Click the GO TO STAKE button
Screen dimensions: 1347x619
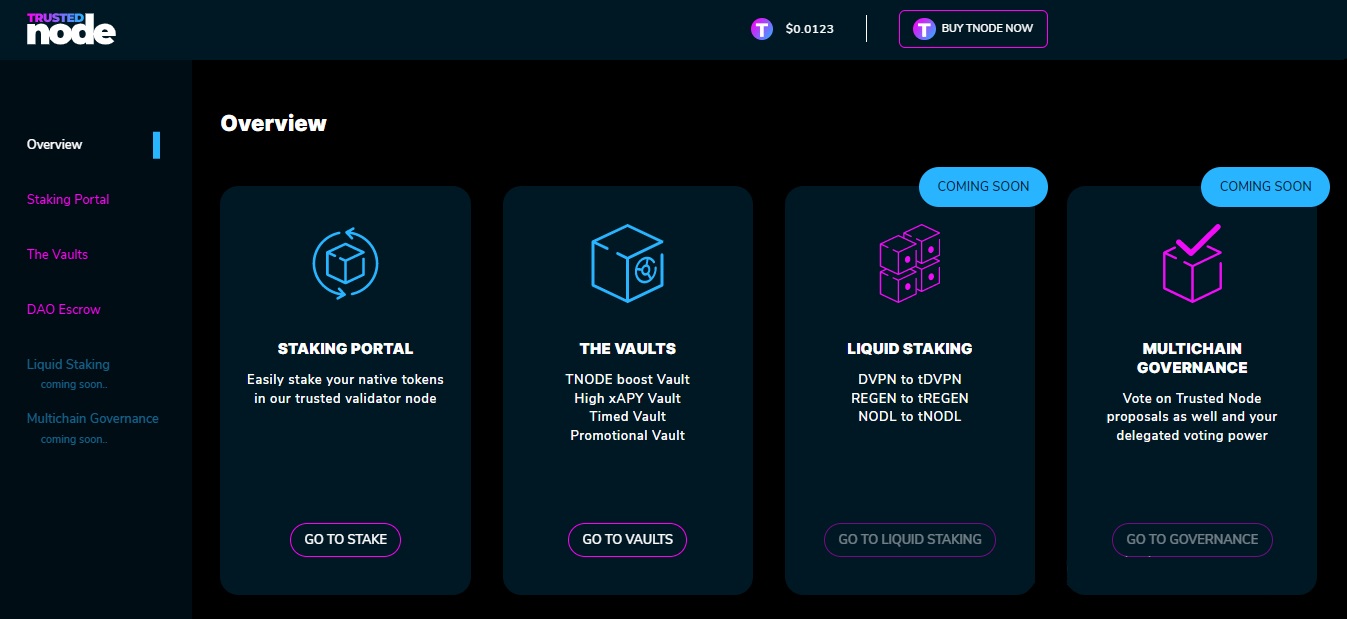pyautogui.click(x=345, y=540)
